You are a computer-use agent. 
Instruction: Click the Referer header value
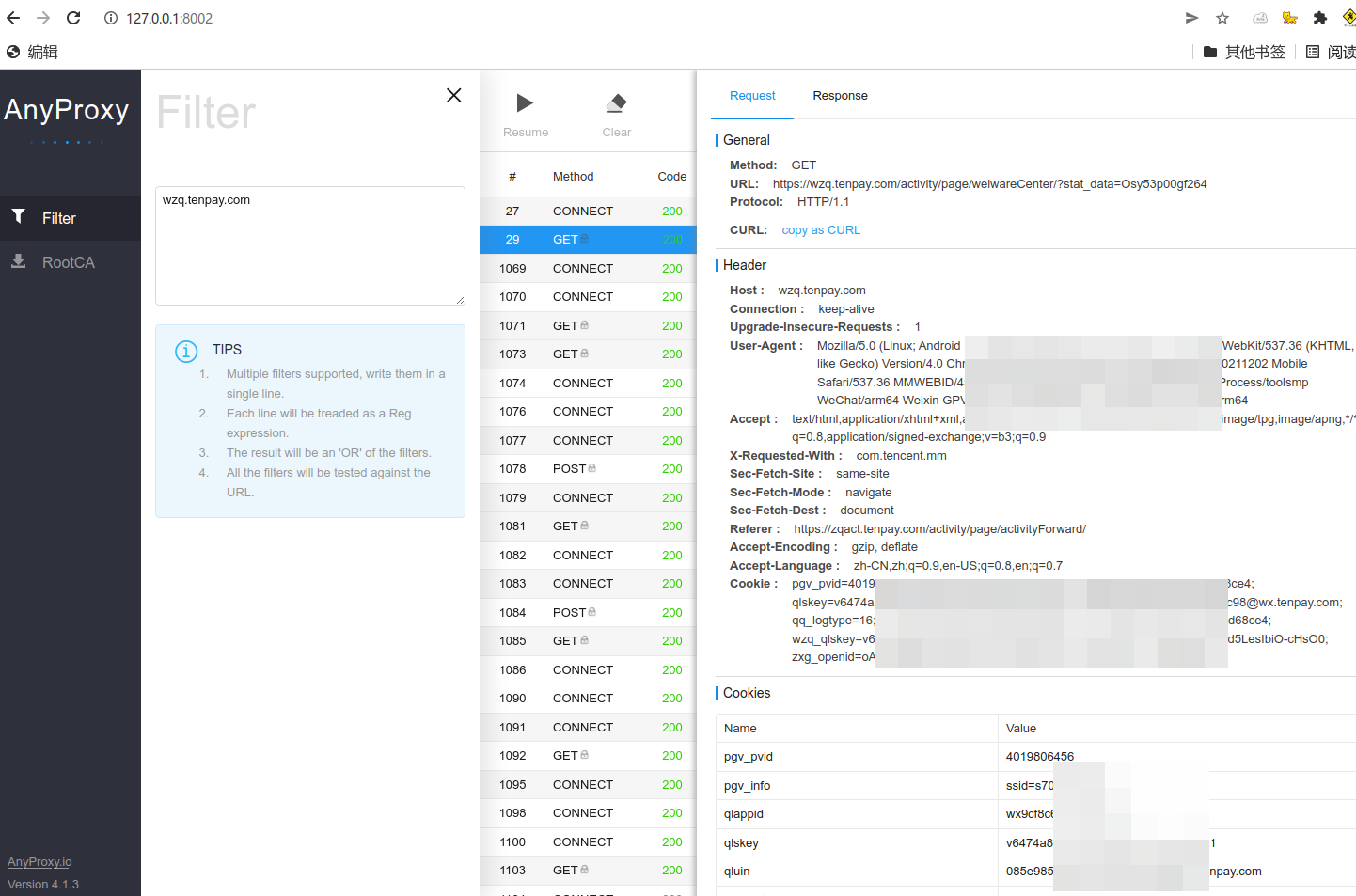point(939,529)
